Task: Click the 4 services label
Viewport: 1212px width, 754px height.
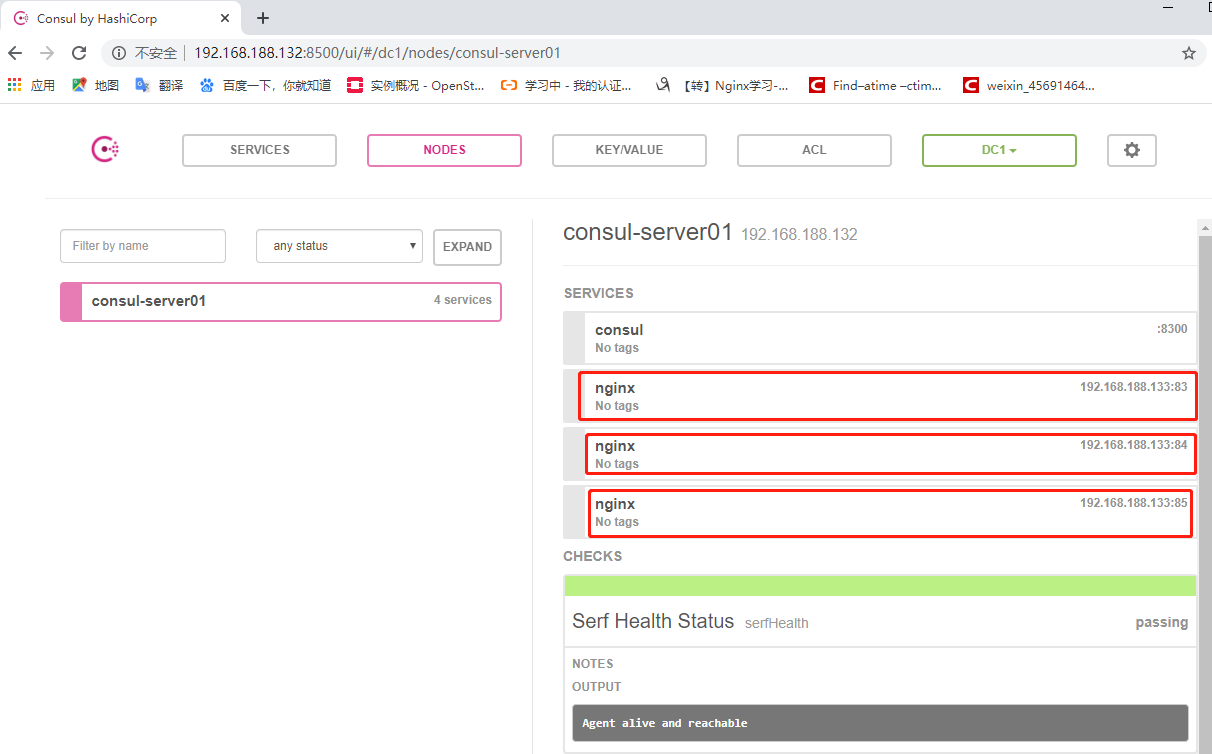Action: click(x=462, y=300)
